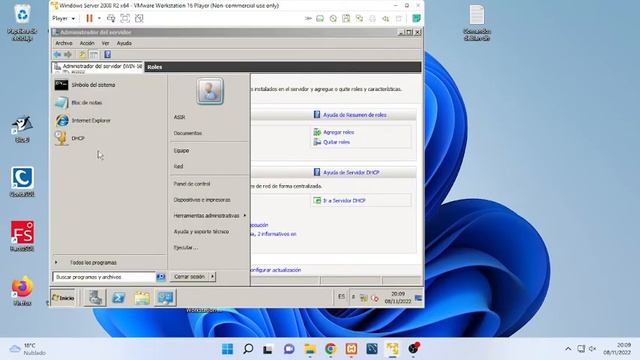This screenshot has width=640, height=360.
Task: Open Red in Start menu
Action: 178,167
